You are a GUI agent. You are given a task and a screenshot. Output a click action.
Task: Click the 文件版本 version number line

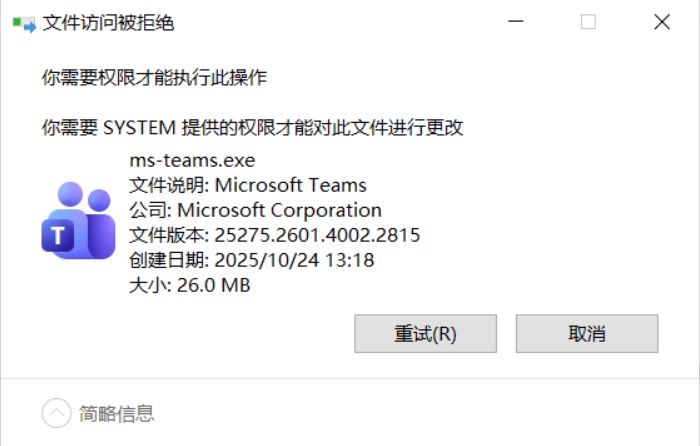coord(274,236)
